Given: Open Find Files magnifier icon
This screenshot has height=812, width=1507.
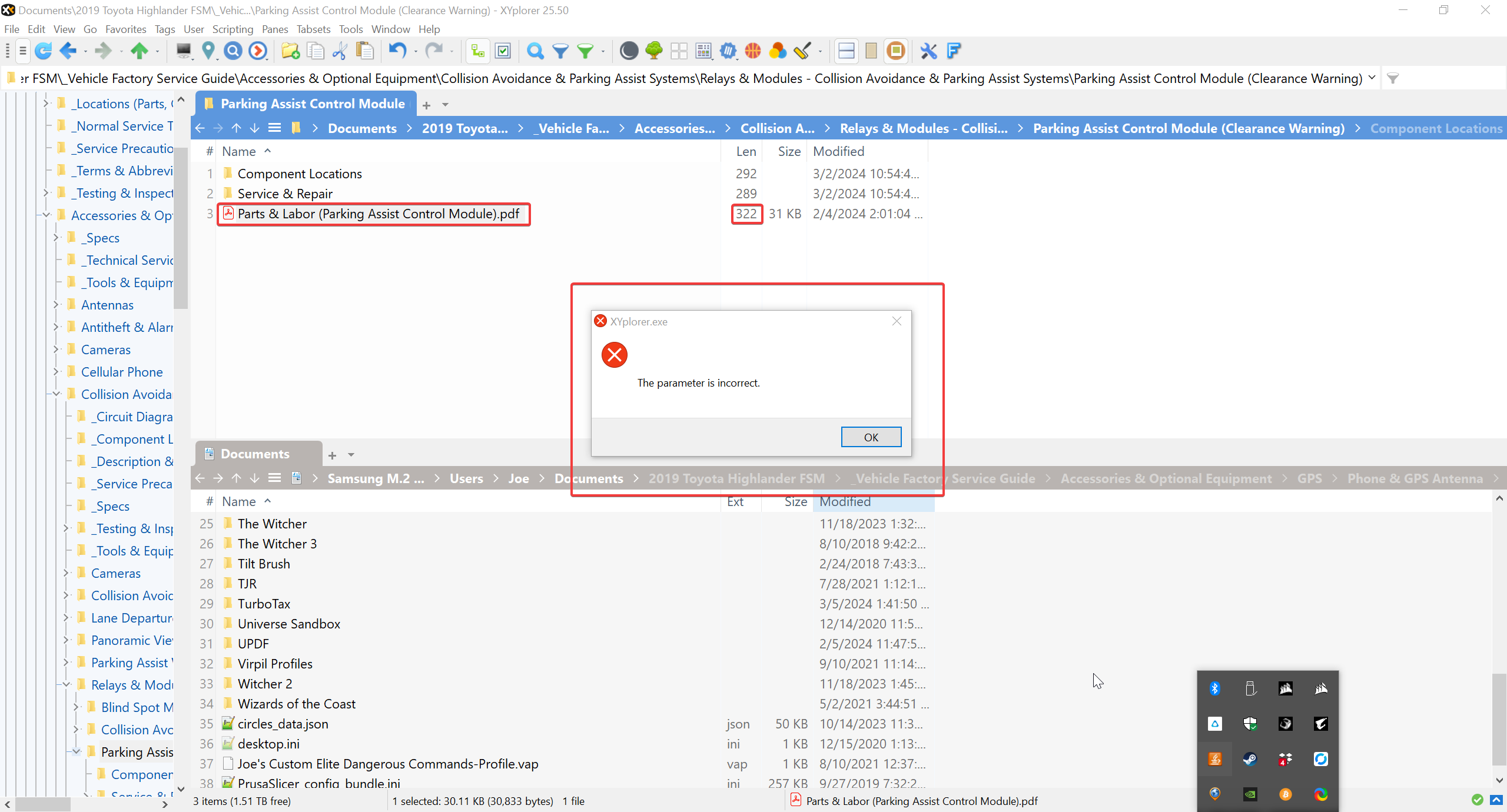Looking at the screenshot, I should click(535, 51).
